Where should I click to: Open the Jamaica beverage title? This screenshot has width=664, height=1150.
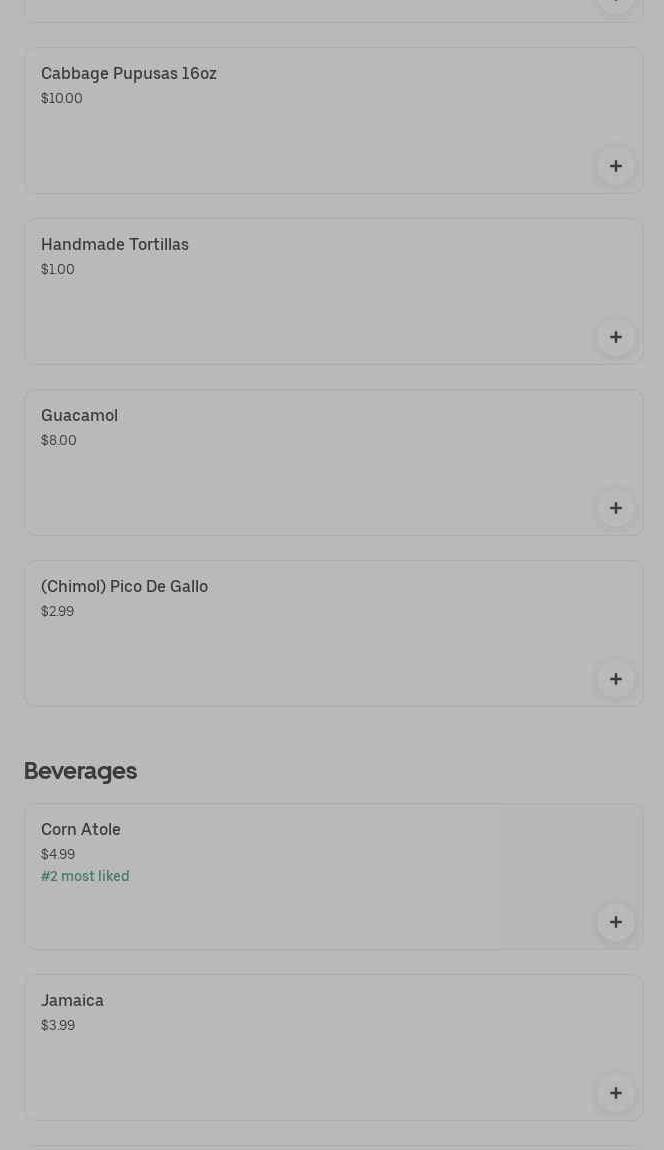click(x=72, y=1001)
